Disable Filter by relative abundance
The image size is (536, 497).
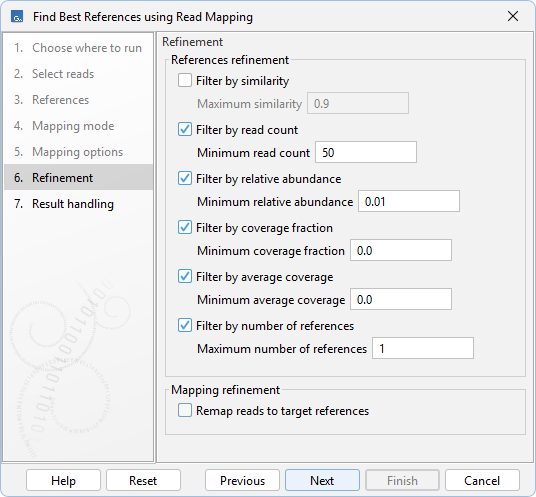[185, 179]
